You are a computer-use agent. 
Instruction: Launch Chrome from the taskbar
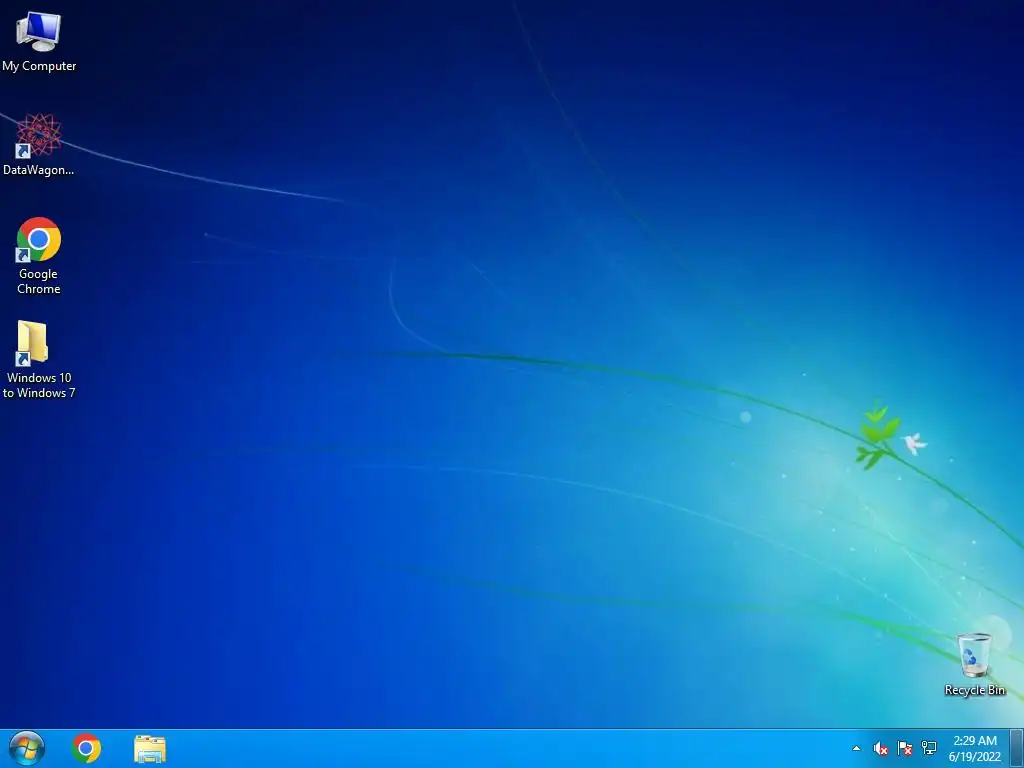point(86,748)
